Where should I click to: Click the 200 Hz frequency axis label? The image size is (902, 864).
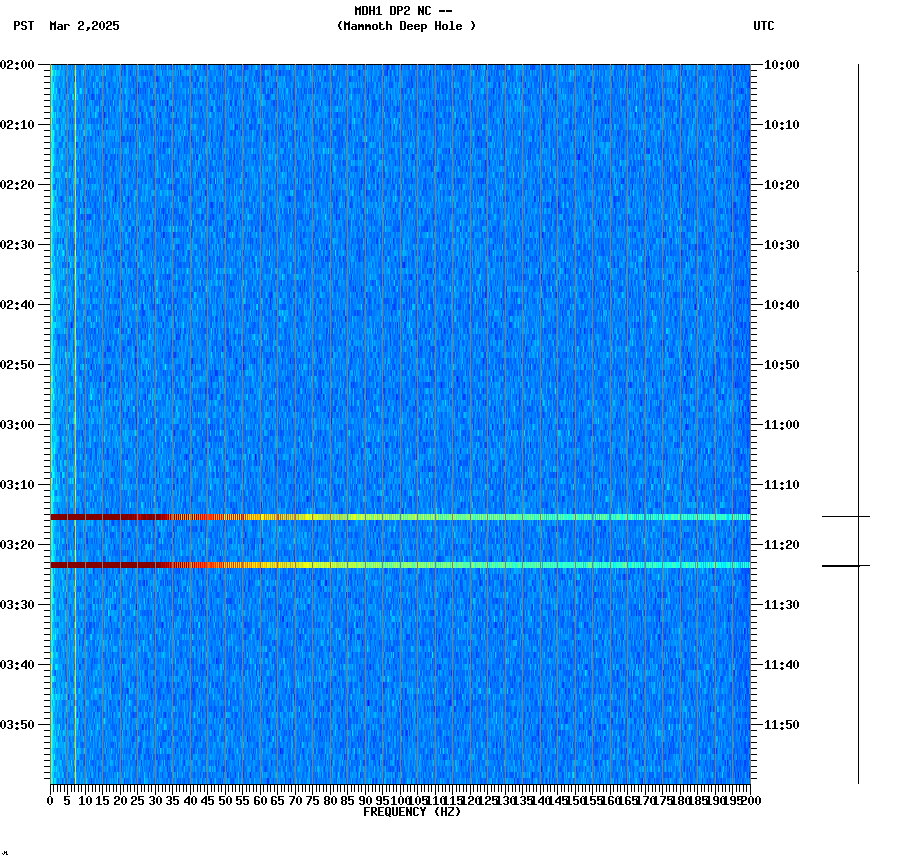coord(749,800)
